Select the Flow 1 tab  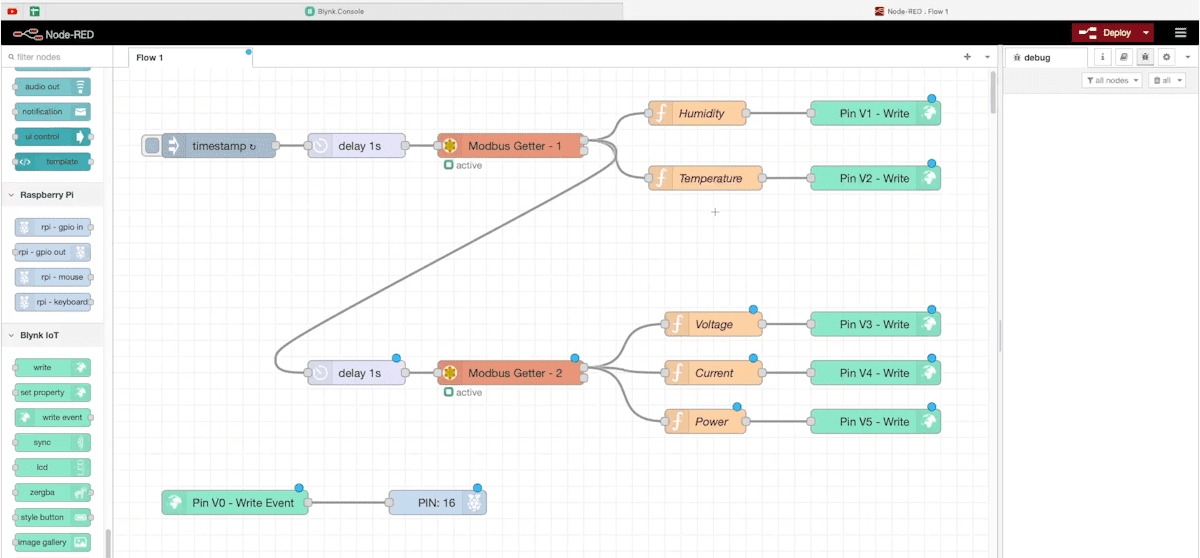pos(150,58)
